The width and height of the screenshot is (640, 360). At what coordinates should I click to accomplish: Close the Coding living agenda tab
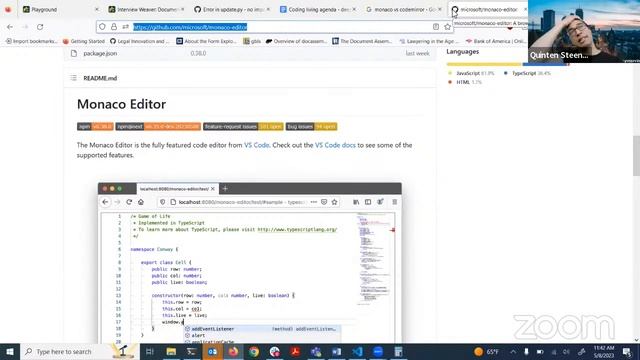pyautogui.click(x=354, y=9)
